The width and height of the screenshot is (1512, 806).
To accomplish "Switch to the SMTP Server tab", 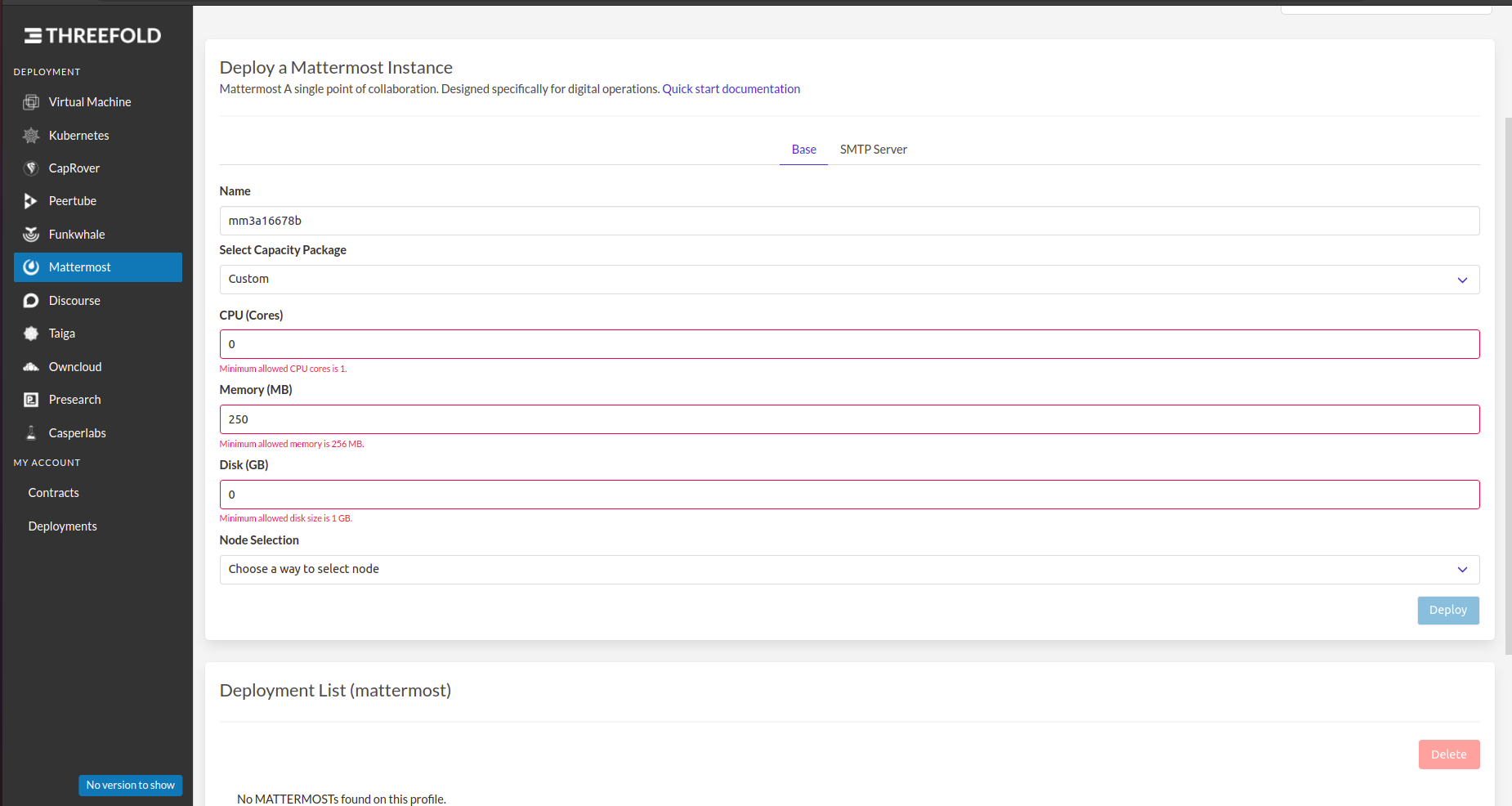I will point(873,149).
